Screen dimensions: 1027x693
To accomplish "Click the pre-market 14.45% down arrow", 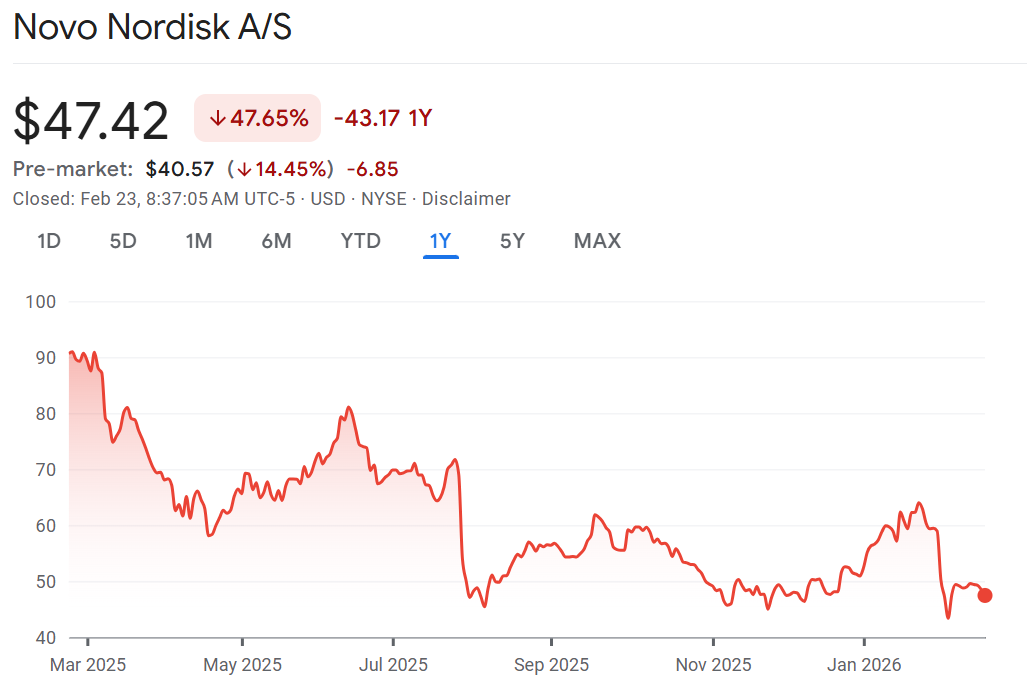I will point(244,169).
